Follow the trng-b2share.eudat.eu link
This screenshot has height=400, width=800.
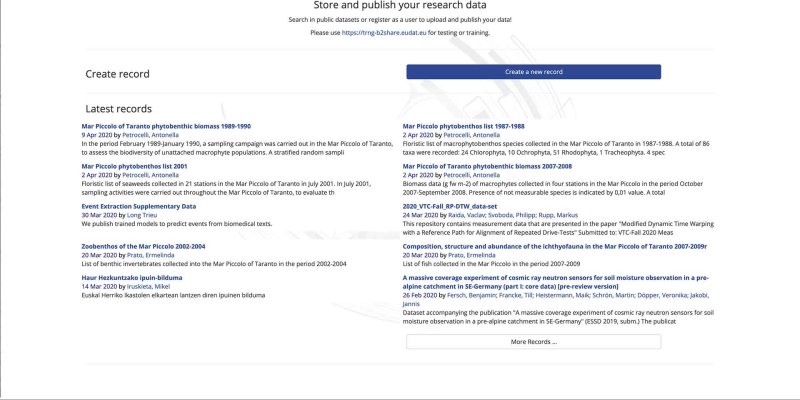tap(384, 33)
